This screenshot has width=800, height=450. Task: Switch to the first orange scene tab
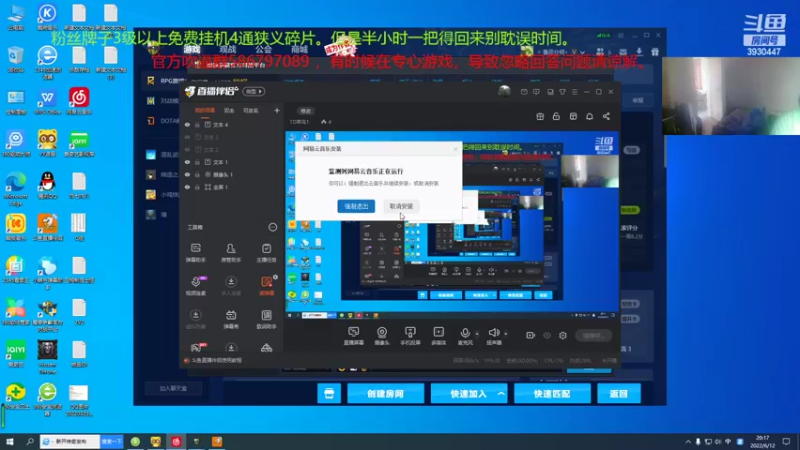(204, 110)
